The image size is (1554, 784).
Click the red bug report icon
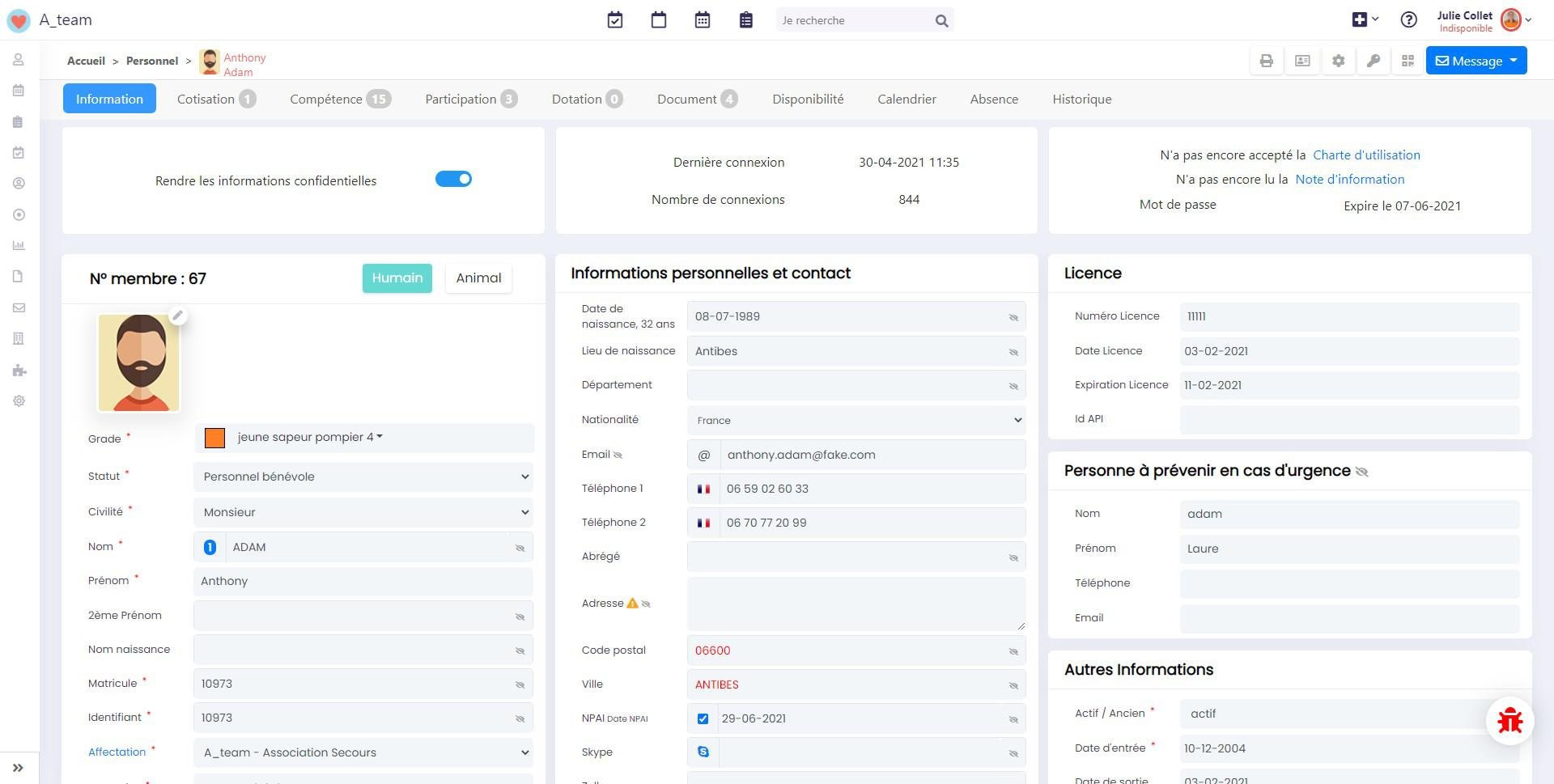tap(1510, 721)
